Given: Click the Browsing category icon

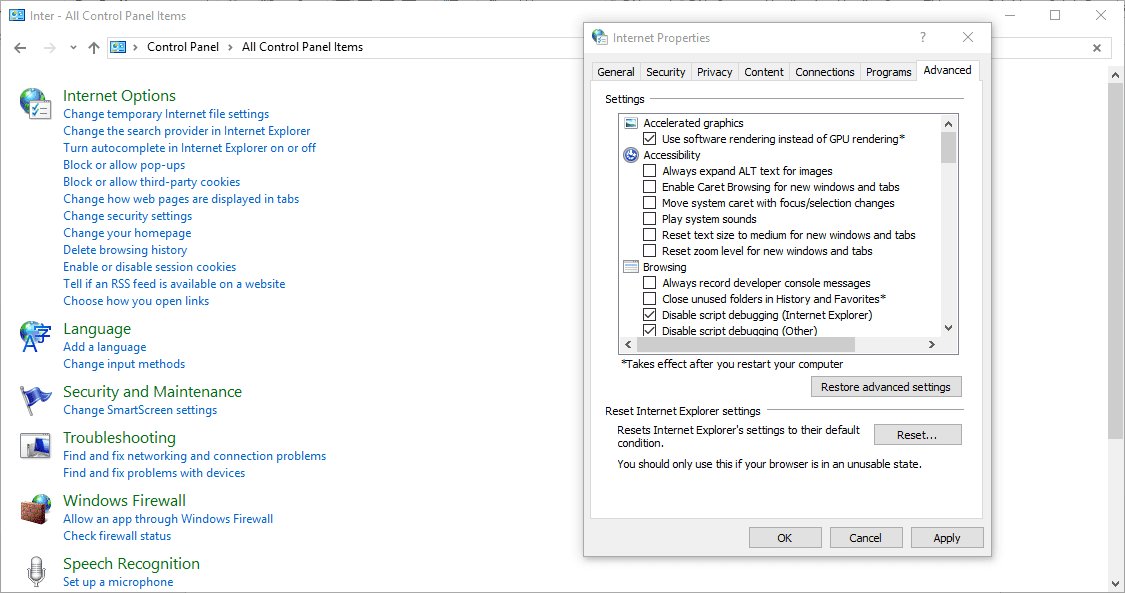Looking at the screenshot, I should [x=631, y=267].
